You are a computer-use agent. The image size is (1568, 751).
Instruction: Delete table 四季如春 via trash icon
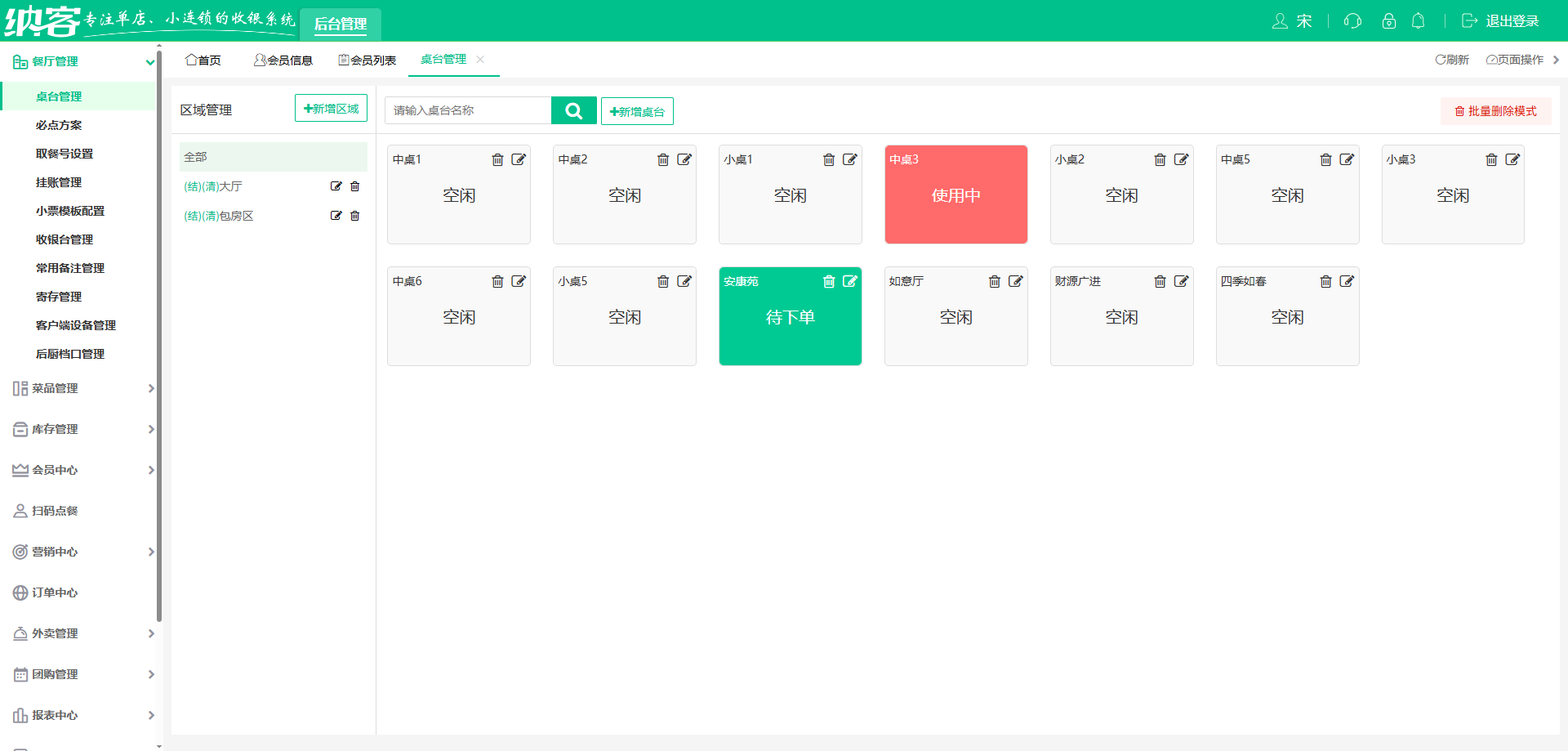point(1325,281)
